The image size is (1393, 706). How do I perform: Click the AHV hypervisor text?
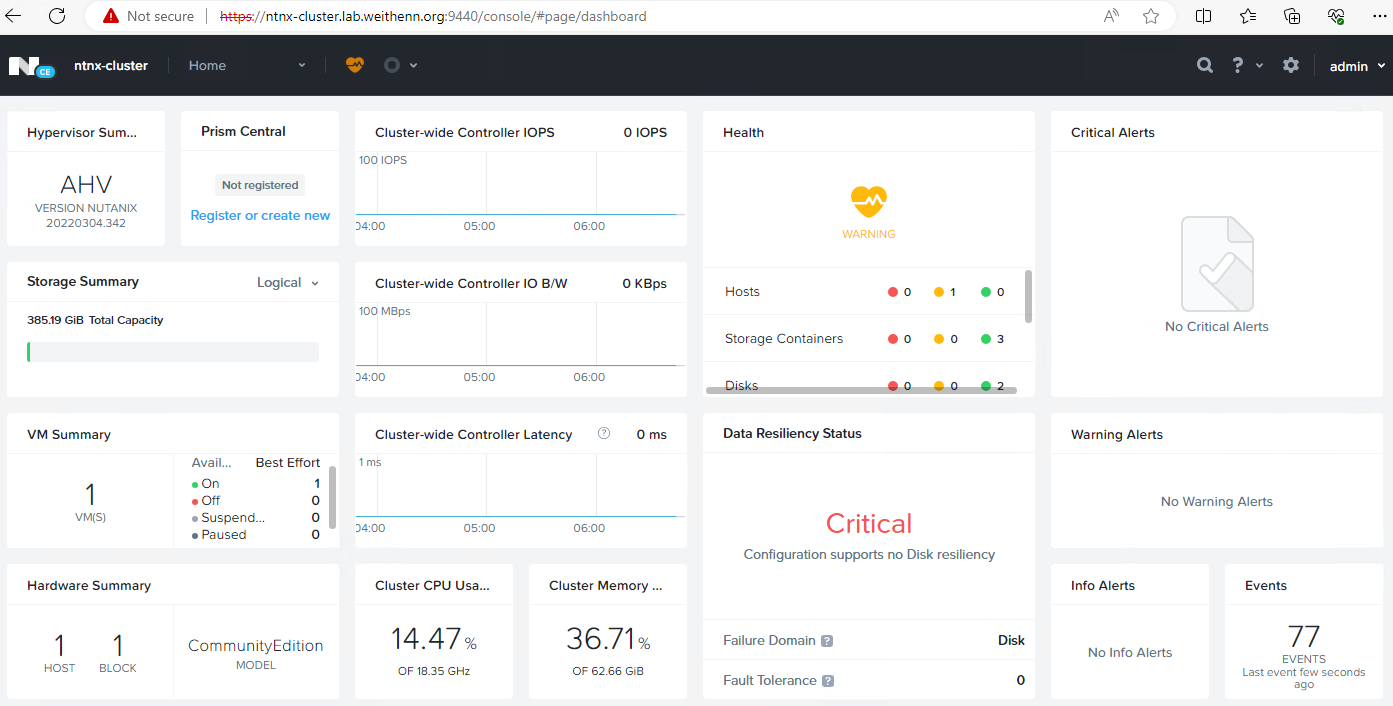tap(86, 185)
